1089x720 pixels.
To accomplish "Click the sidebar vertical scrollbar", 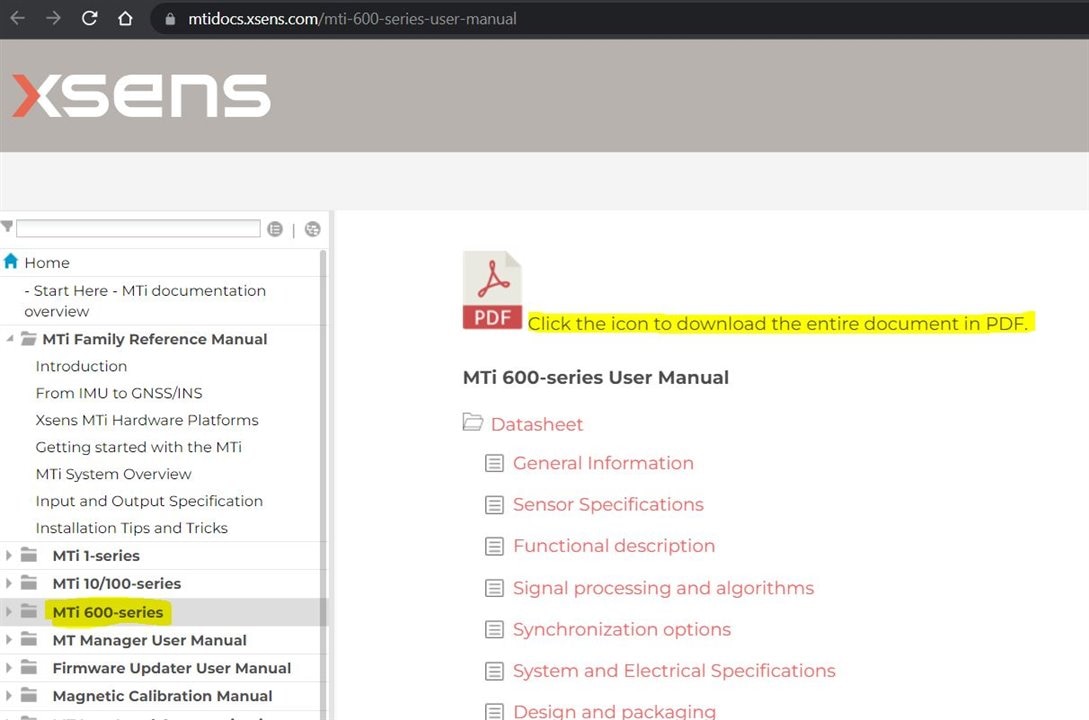I will pos(323,484).
